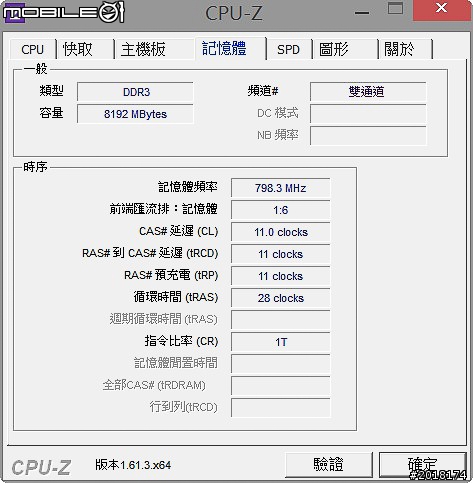Click the 1:6 FSB:DRAM ratio field

[281, 210]
